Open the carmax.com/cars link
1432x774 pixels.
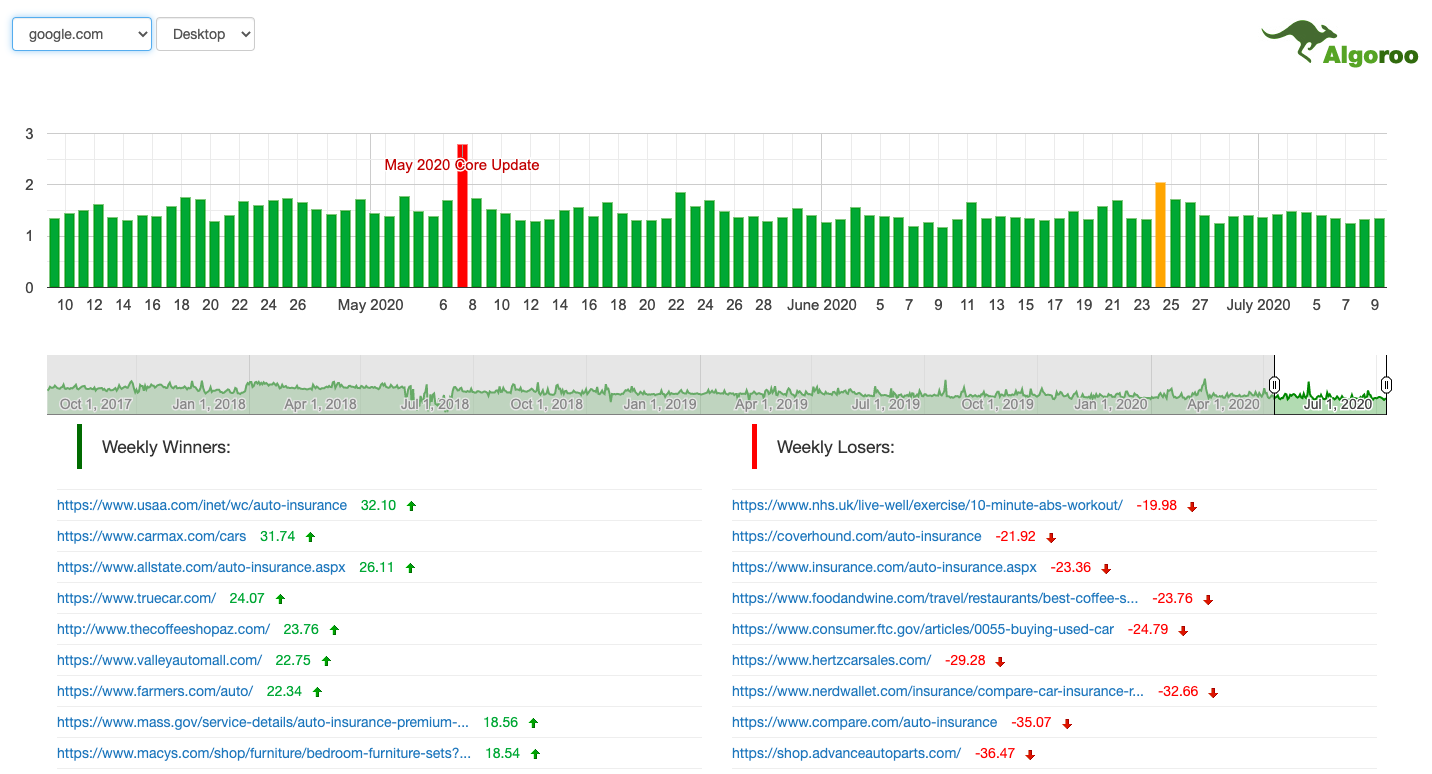(151, 536)
